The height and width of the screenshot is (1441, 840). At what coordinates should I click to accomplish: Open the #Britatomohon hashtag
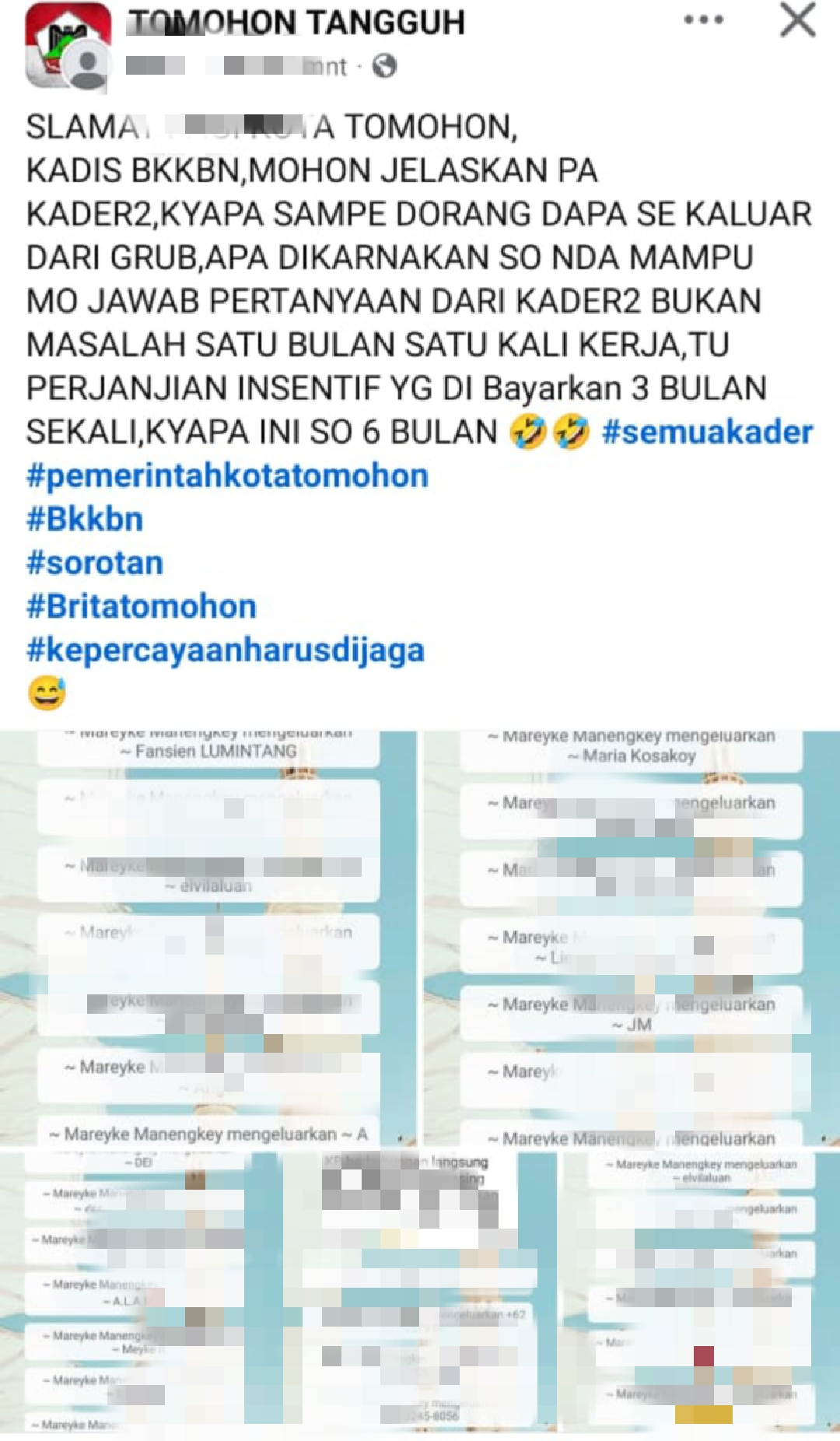(142, 606)
